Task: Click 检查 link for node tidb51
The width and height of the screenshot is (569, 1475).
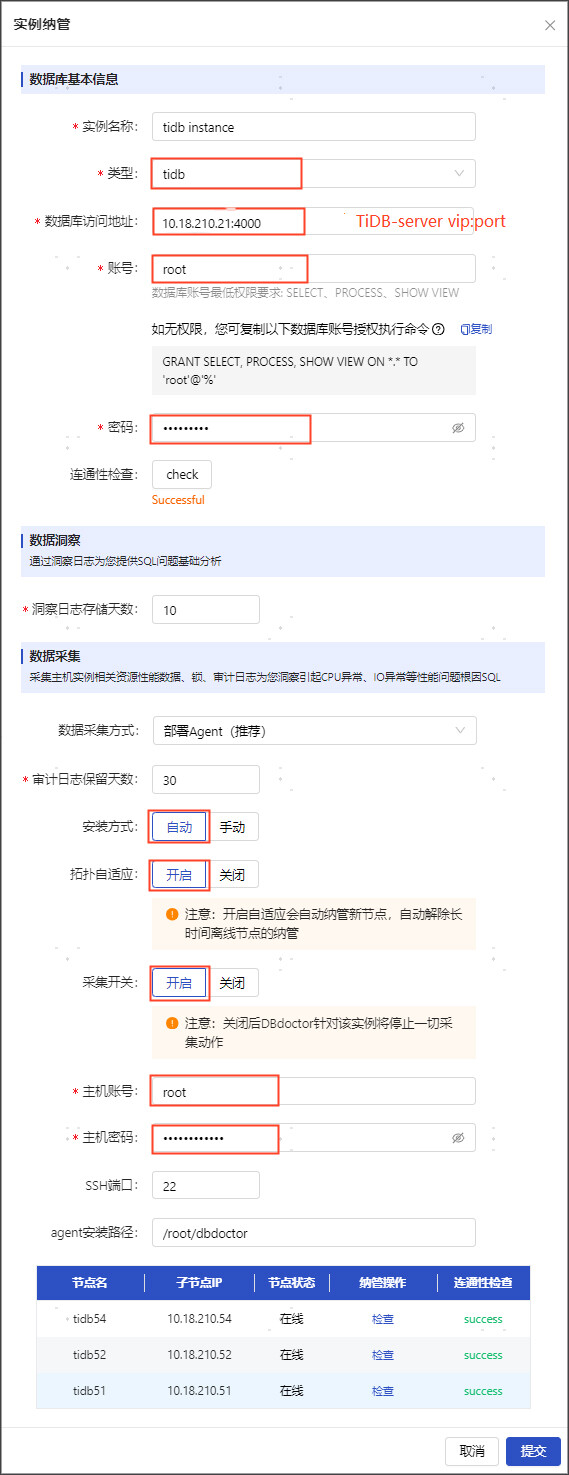Action: coord(383,1391)
